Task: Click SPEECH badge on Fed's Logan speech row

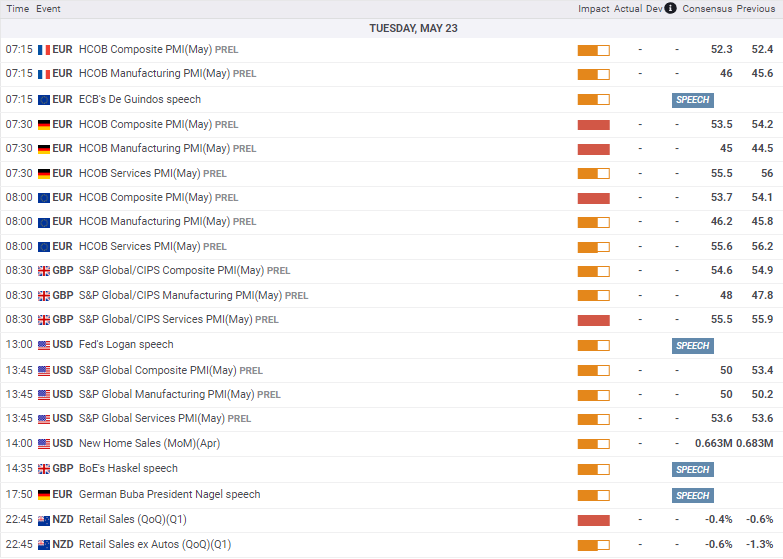Action: click(693, 346)
